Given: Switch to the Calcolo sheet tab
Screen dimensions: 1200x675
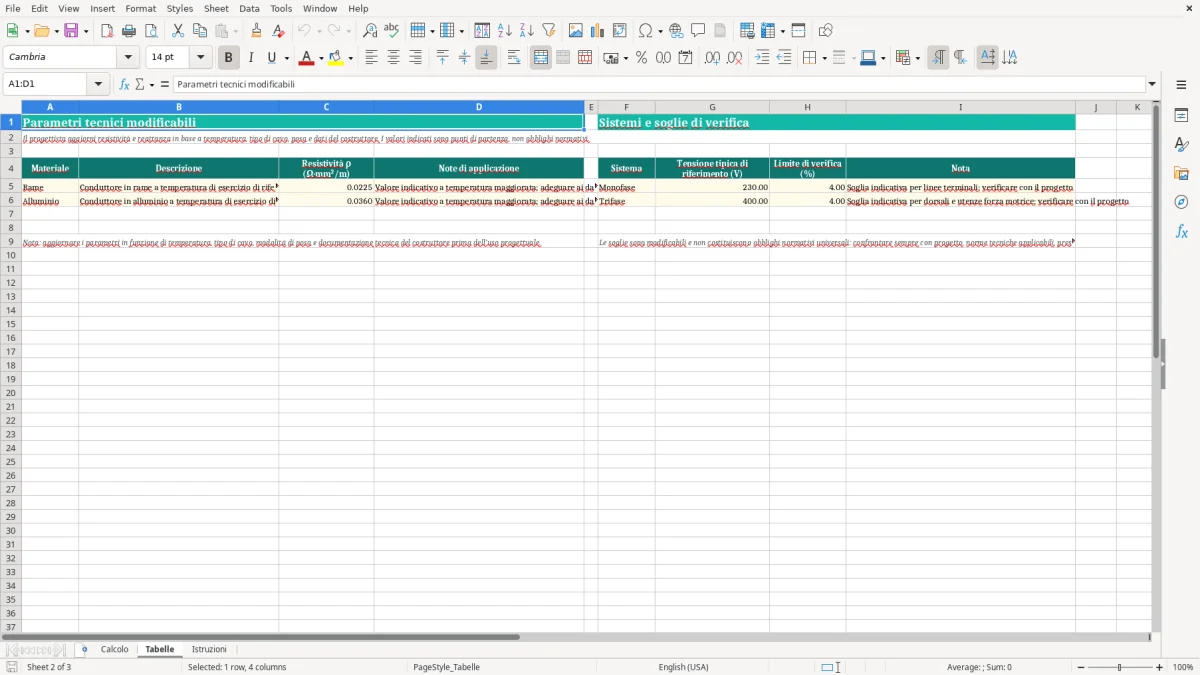Looking at the screenshot, I should pos(115,649).
